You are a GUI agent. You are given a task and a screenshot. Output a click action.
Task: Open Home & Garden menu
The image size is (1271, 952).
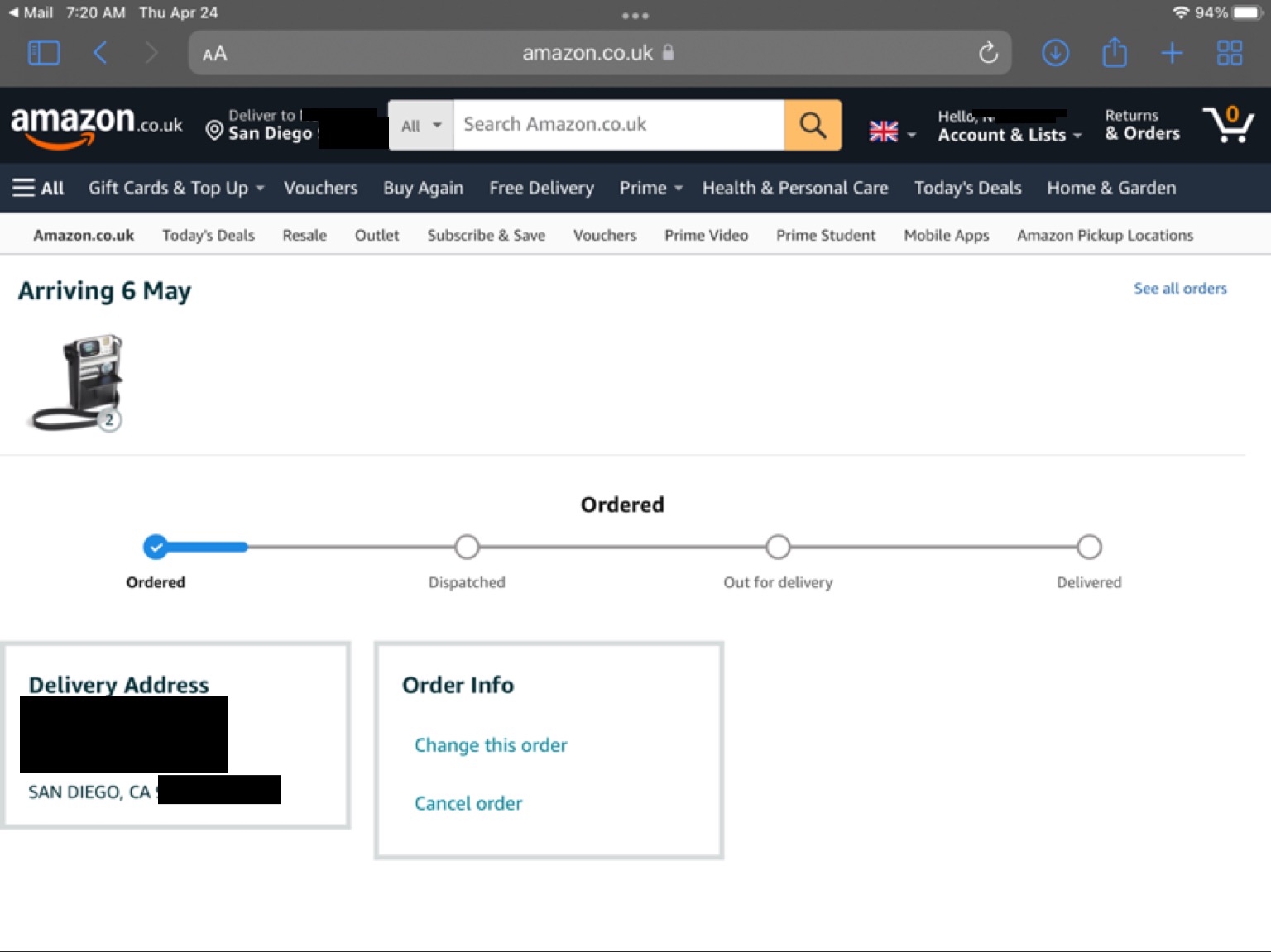pyautogui.click(x=1111, y=188)
